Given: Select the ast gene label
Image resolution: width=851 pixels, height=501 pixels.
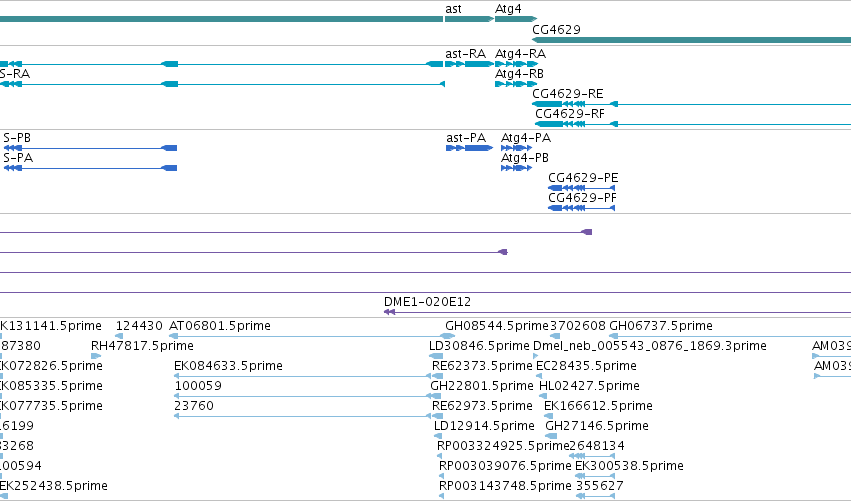Looking at the screenshot, I should (x=453, y=9).
